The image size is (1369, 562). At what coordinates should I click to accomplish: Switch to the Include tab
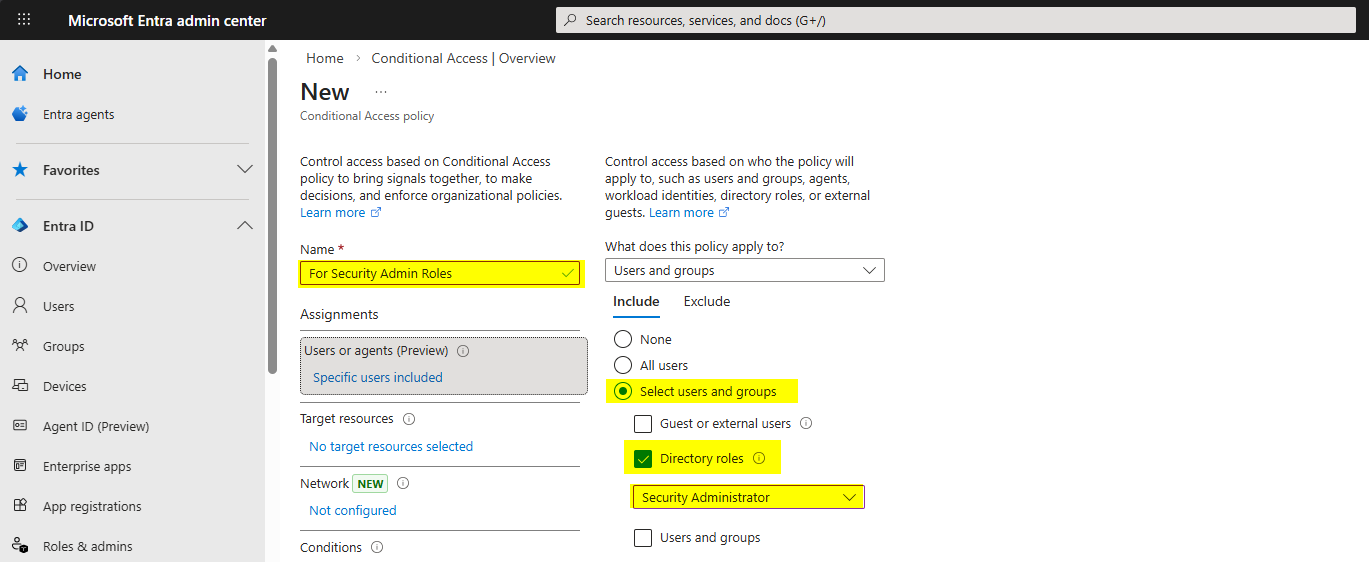click(636, 301)
